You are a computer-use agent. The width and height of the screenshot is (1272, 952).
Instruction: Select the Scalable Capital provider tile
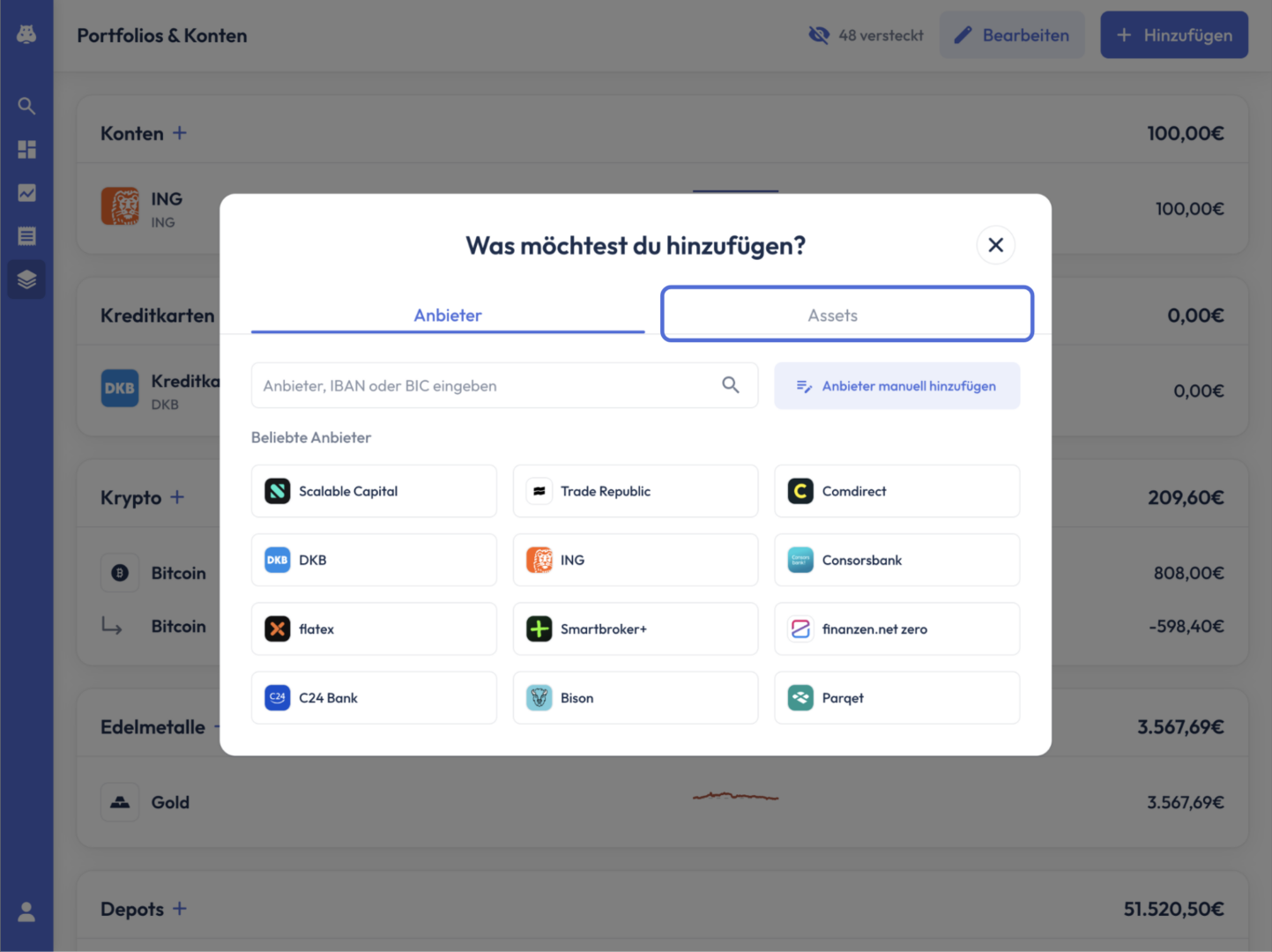click(374, 491)
